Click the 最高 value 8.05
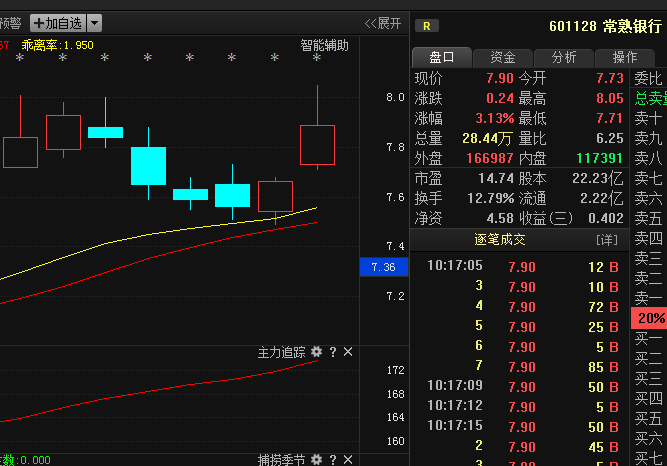Image resolution: width=667 pixels, height=466 pixels. [x=610, y=98]
